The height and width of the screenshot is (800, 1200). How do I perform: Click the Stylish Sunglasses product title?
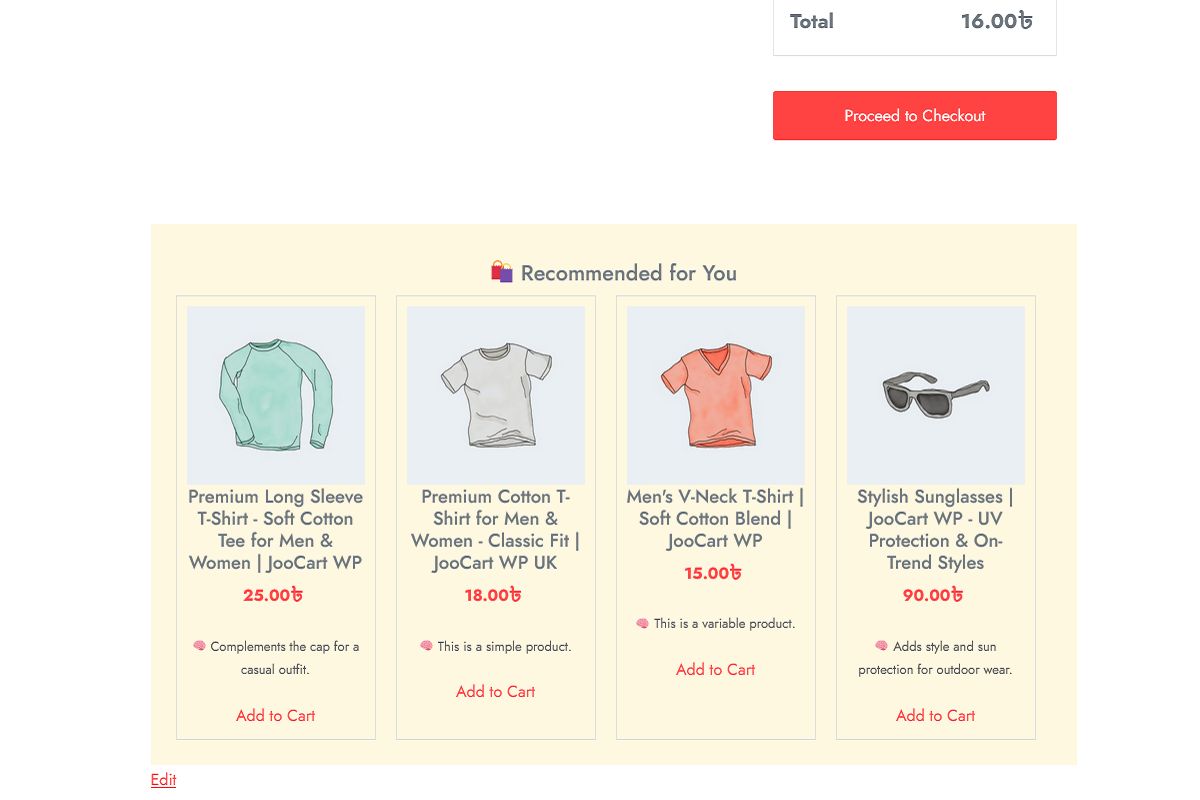[x=935, y=530]
